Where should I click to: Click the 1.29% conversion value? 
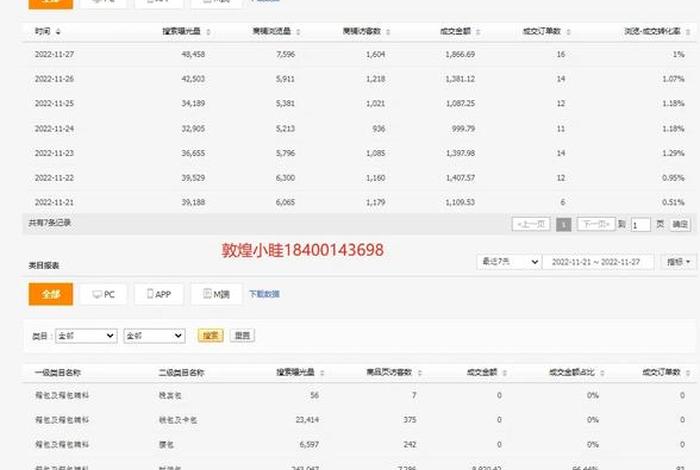674,153
